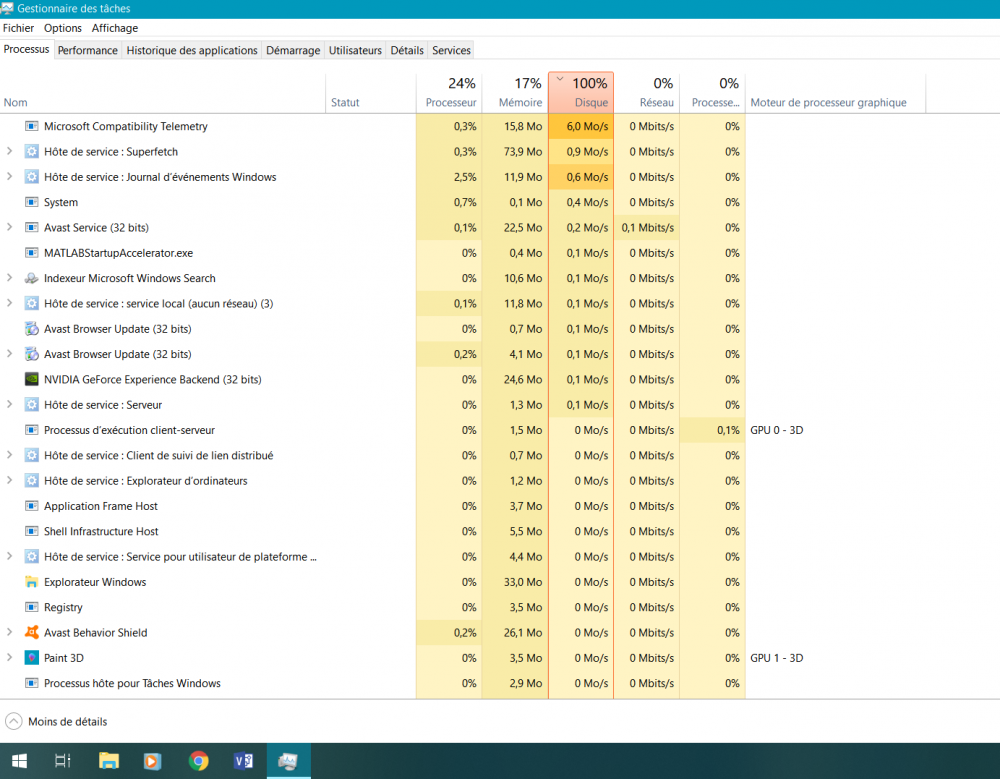Click the Paint 3D process icon
The height and width of the screenshot is (779, 1000).
coord(31,658)
